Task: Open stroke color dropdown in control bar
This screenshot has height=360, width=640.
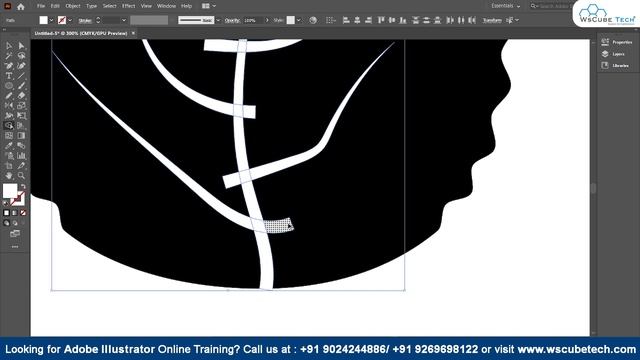Action: point(70,20)
